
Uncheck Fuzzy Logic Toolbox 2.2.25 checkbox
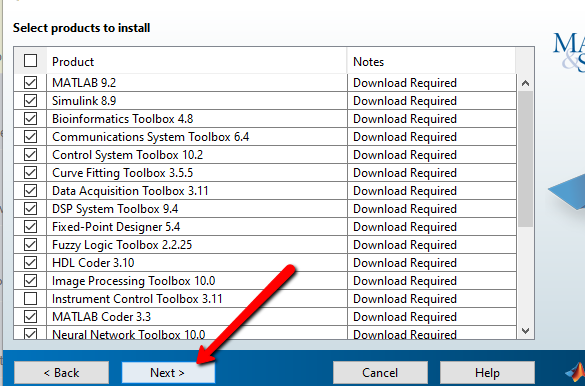(30, 245)
